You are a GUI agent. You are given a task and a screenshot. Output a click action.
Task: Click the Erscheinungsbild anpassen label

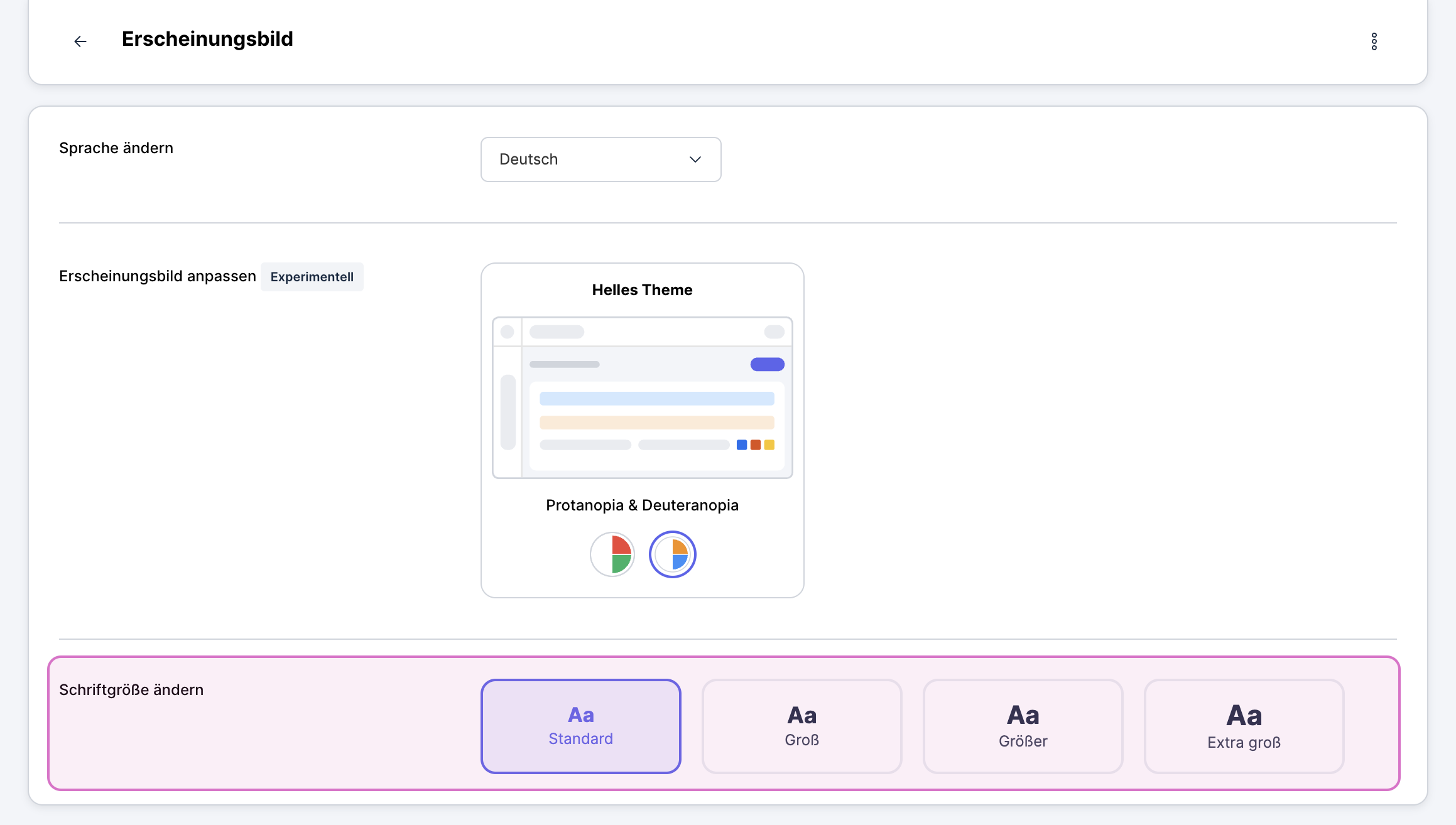pos(158,276)
